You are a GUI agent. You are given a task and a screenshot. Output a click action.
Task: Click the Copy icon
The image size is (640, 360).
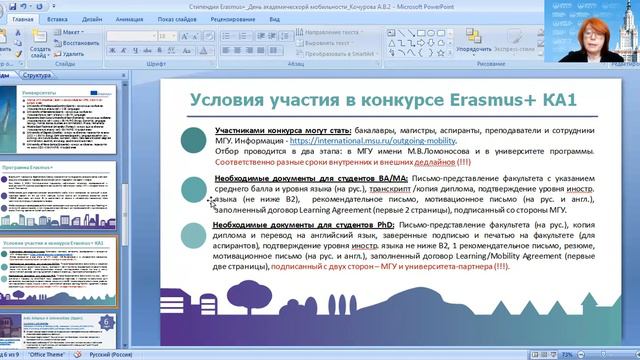tap(18, 43)
